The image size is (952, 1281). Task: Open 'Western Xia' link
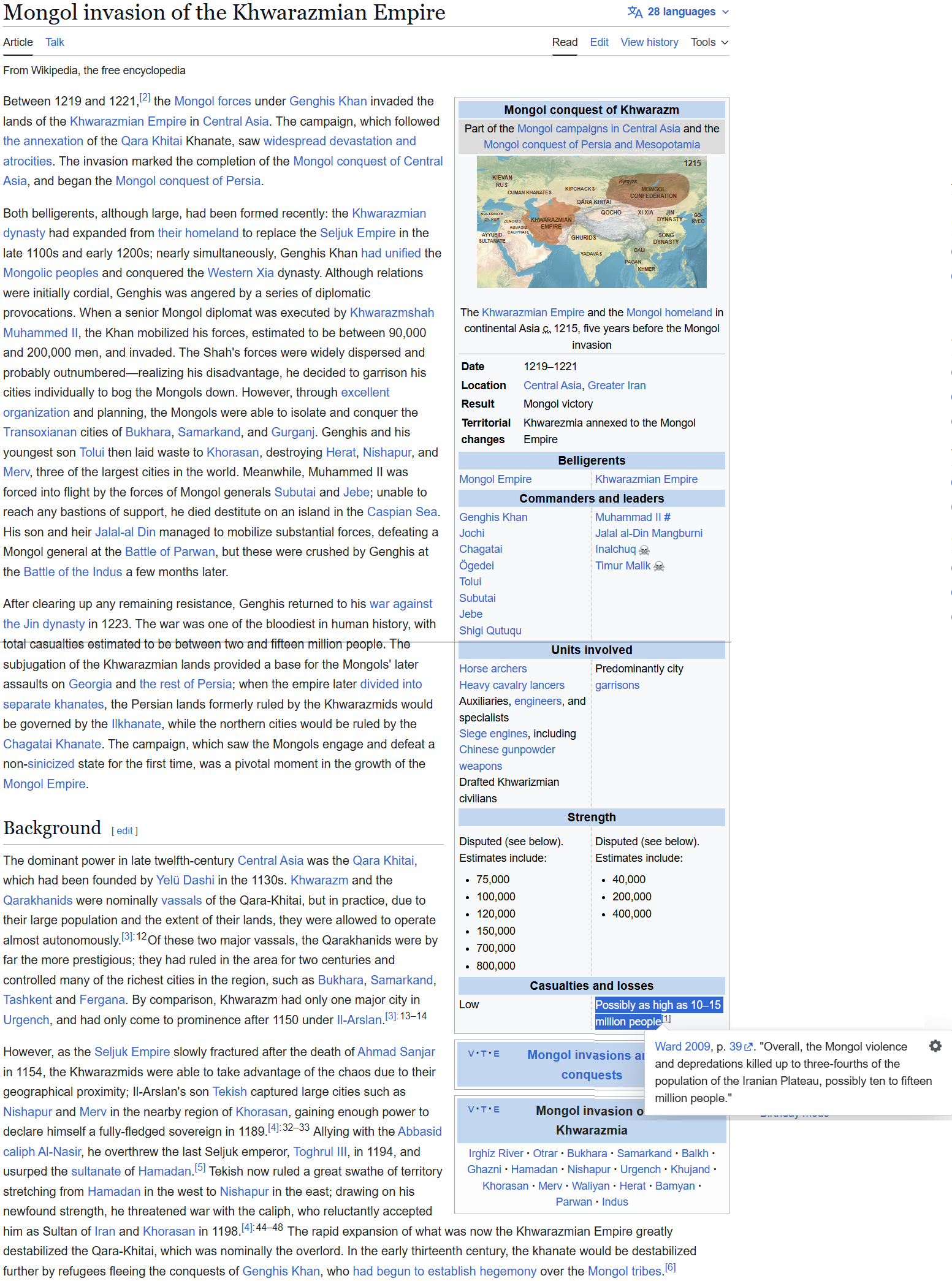pos(240,273)
